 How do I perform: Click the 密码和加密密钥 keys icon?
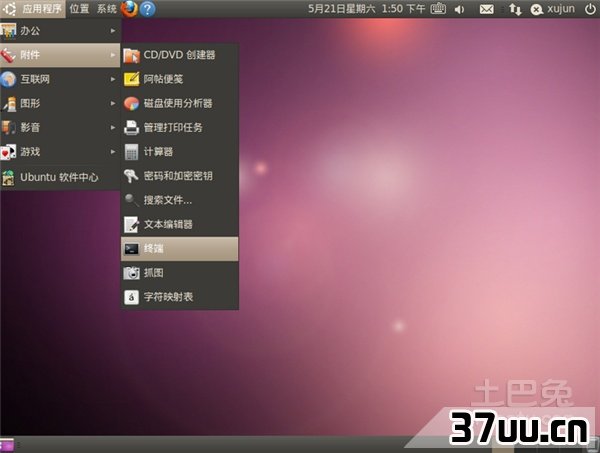pyautogui.click(x=131, y=176)
